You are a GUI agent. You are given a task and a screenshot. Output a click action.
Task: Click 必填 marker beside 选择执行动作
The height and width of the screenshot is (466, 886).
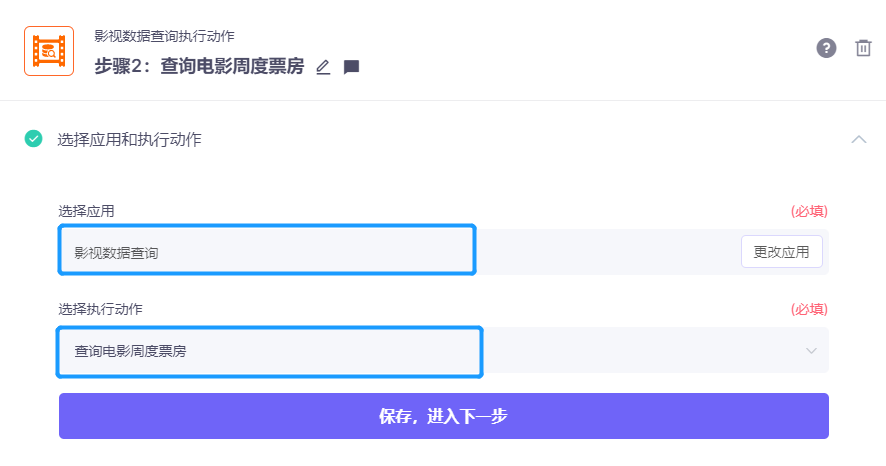pos(809,309)
